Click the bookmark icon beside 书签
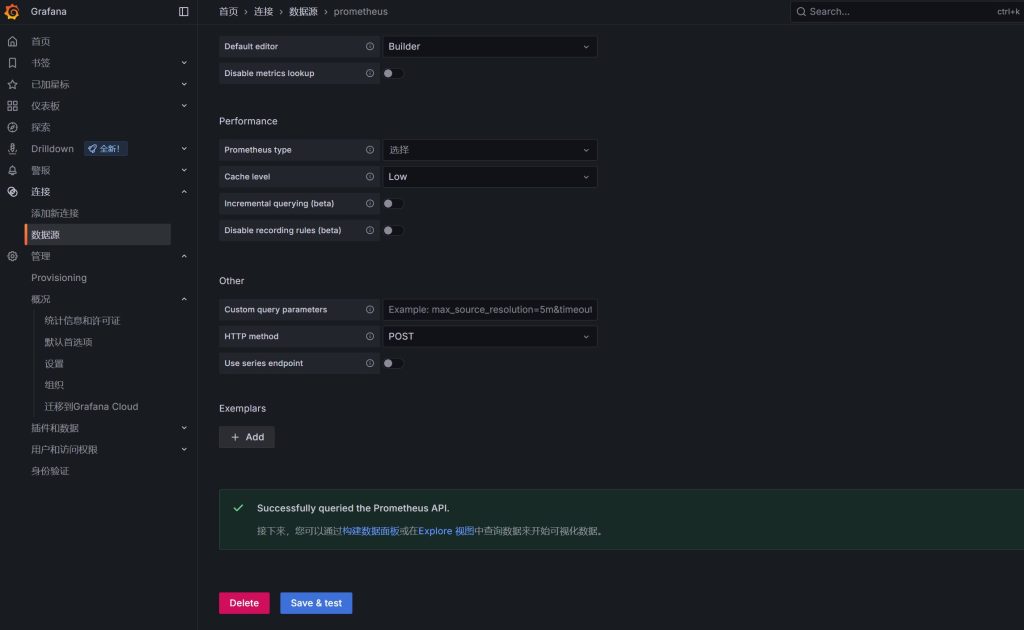 click(12, 63)
